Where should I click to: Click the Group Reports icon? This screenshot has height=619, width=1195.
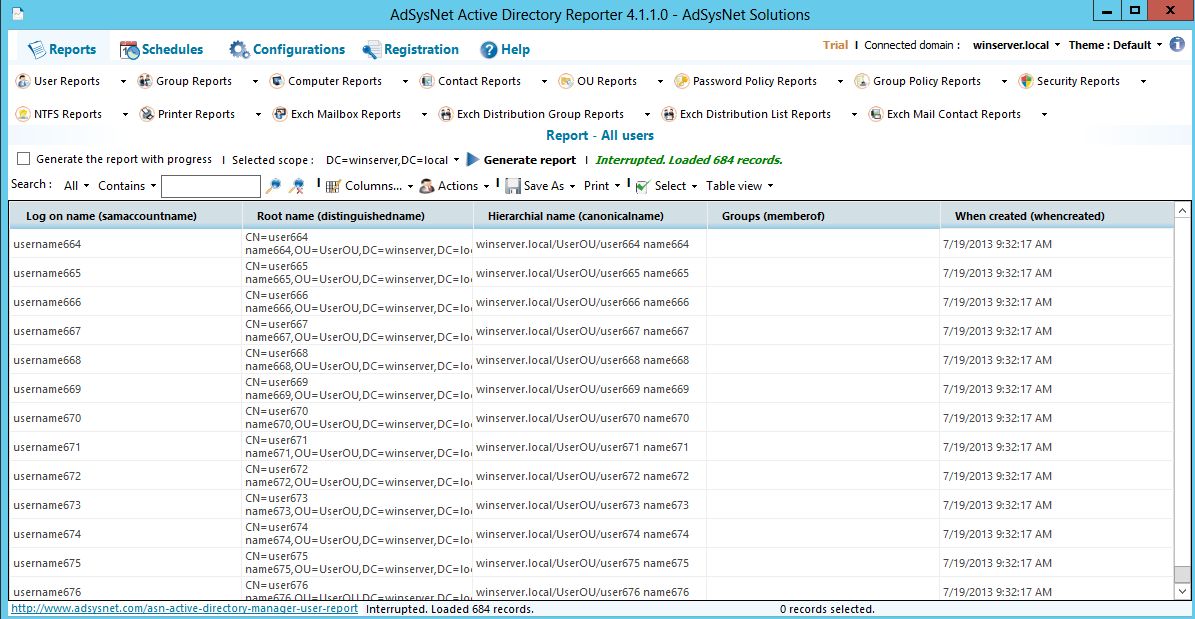pos(145,81)
